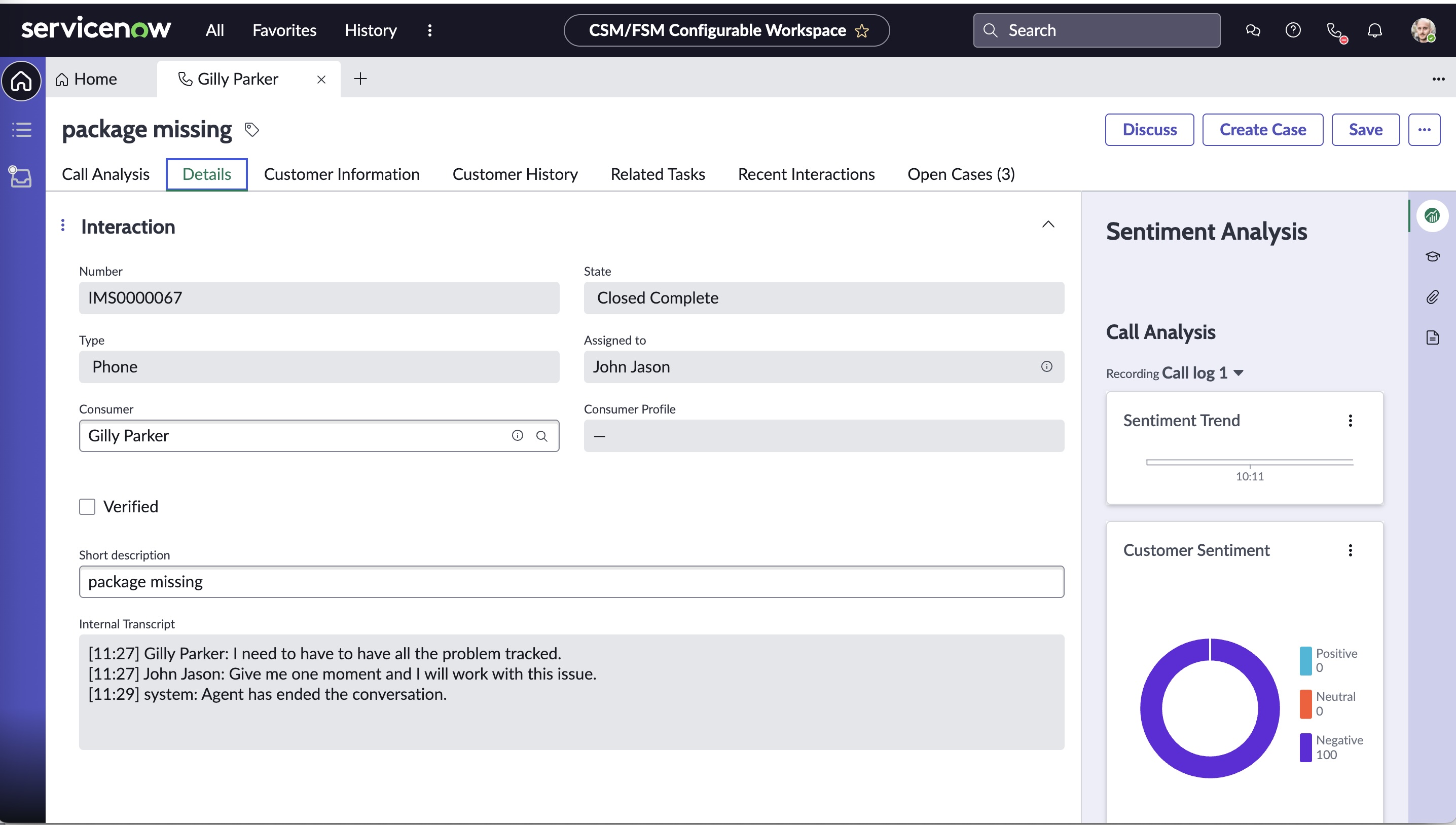This screenshot has width=1456, height=825.
Task: Open the notifications bell
Action: (1374, 30)
